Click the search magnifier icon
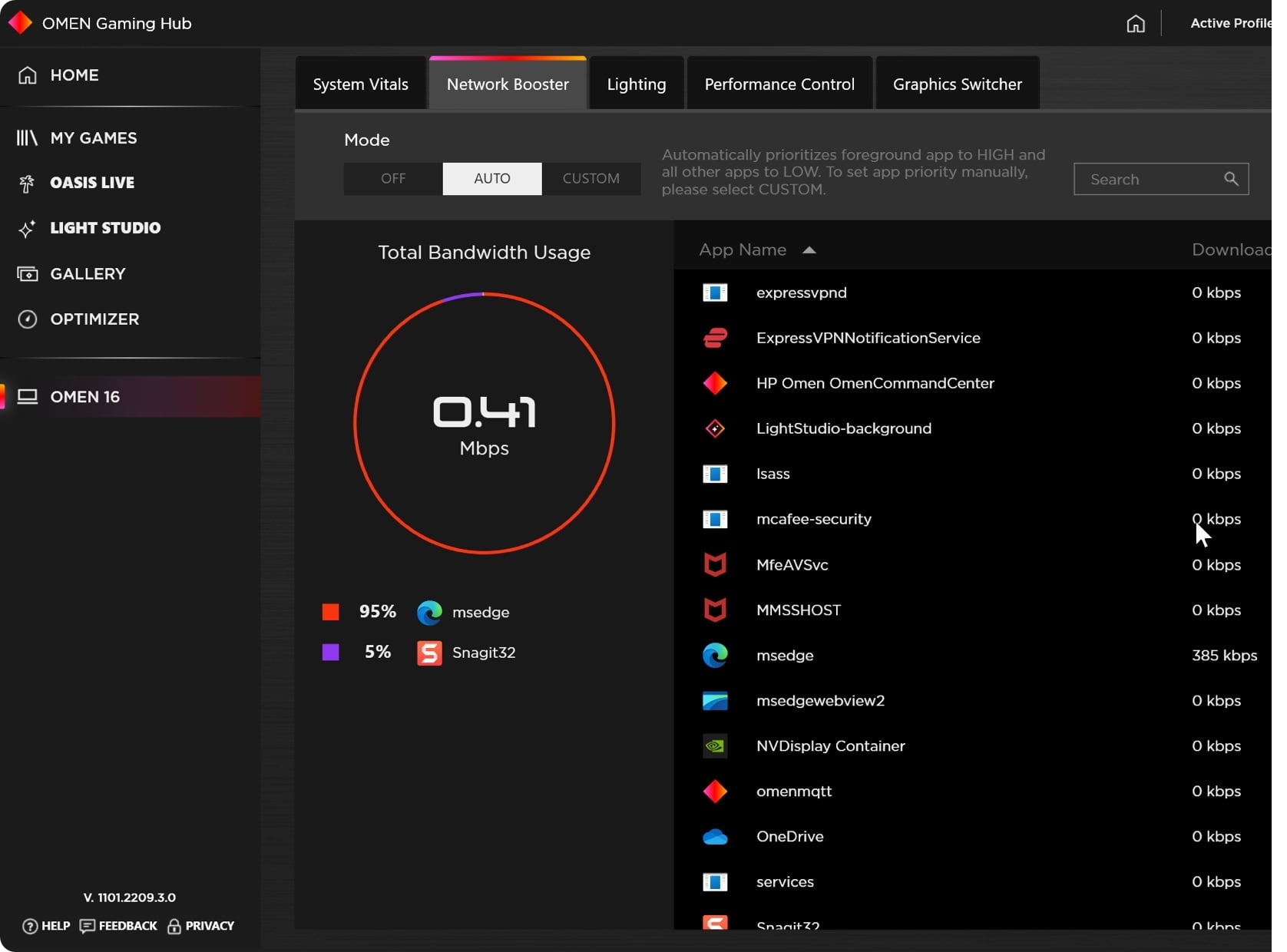Screen dimensions: 1287x952 pos(1230,179)
